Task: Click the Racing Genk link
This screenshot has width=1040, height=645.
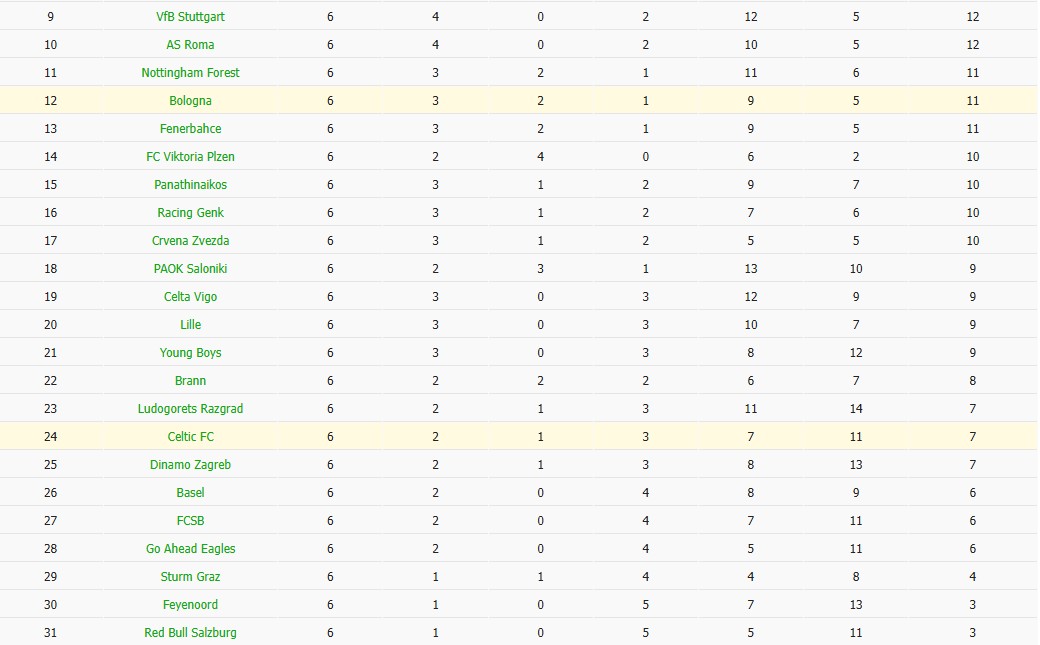Action: click(x=190, y=213)
